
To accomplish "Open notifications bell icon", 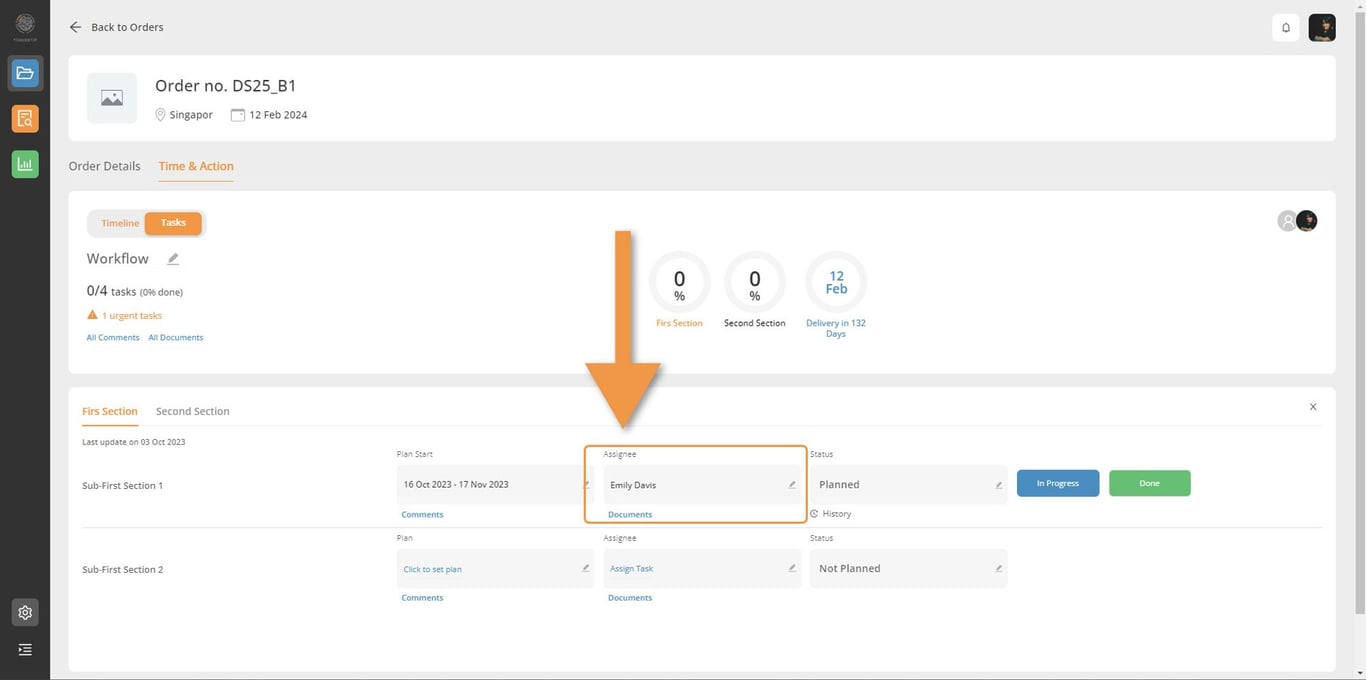I will pyautogui.click(x=1286, y=28).
